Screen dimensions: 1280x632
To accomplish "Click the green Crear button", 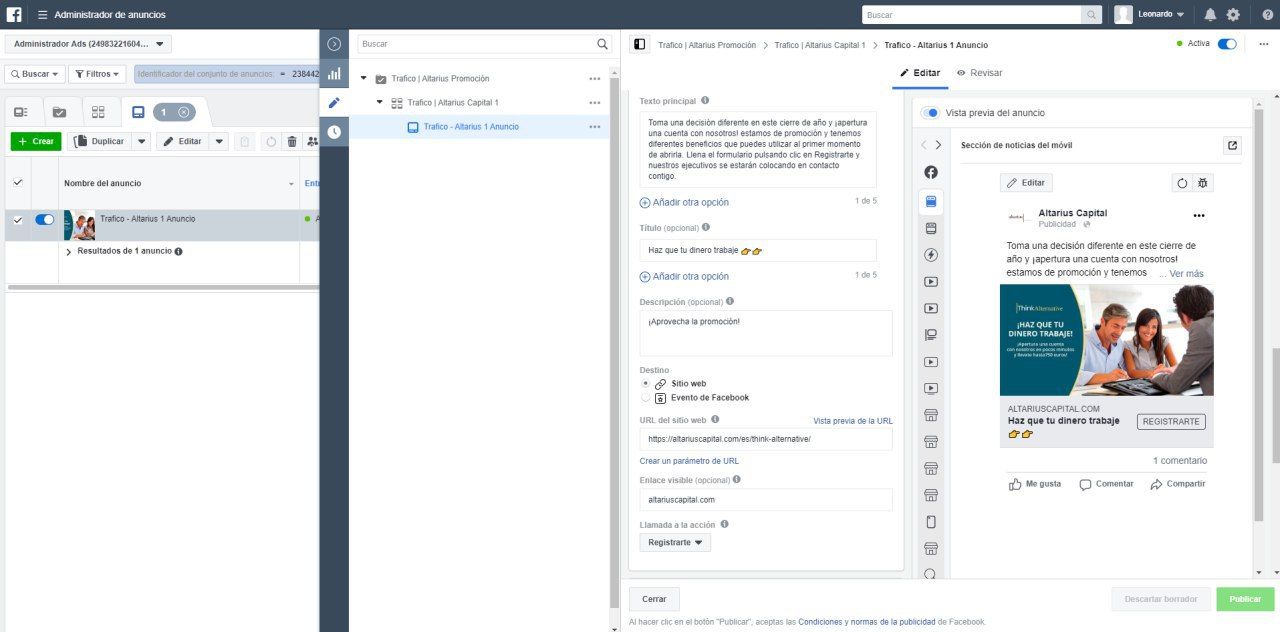I will pos(36,142).
